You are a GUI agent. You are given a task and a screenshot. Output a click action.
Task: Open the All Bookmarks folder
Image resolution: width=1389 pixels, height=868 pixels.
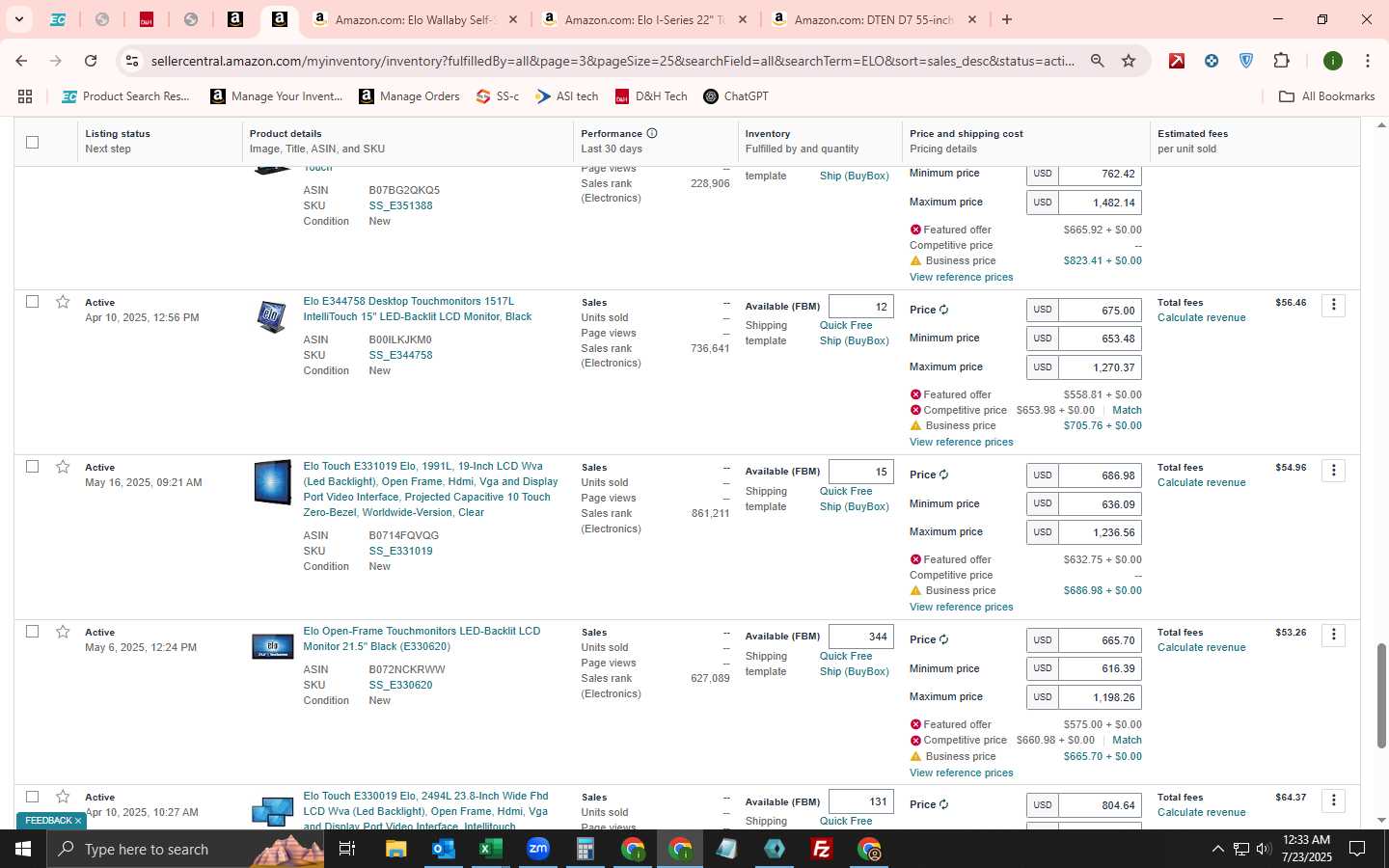click(1326, 96)
